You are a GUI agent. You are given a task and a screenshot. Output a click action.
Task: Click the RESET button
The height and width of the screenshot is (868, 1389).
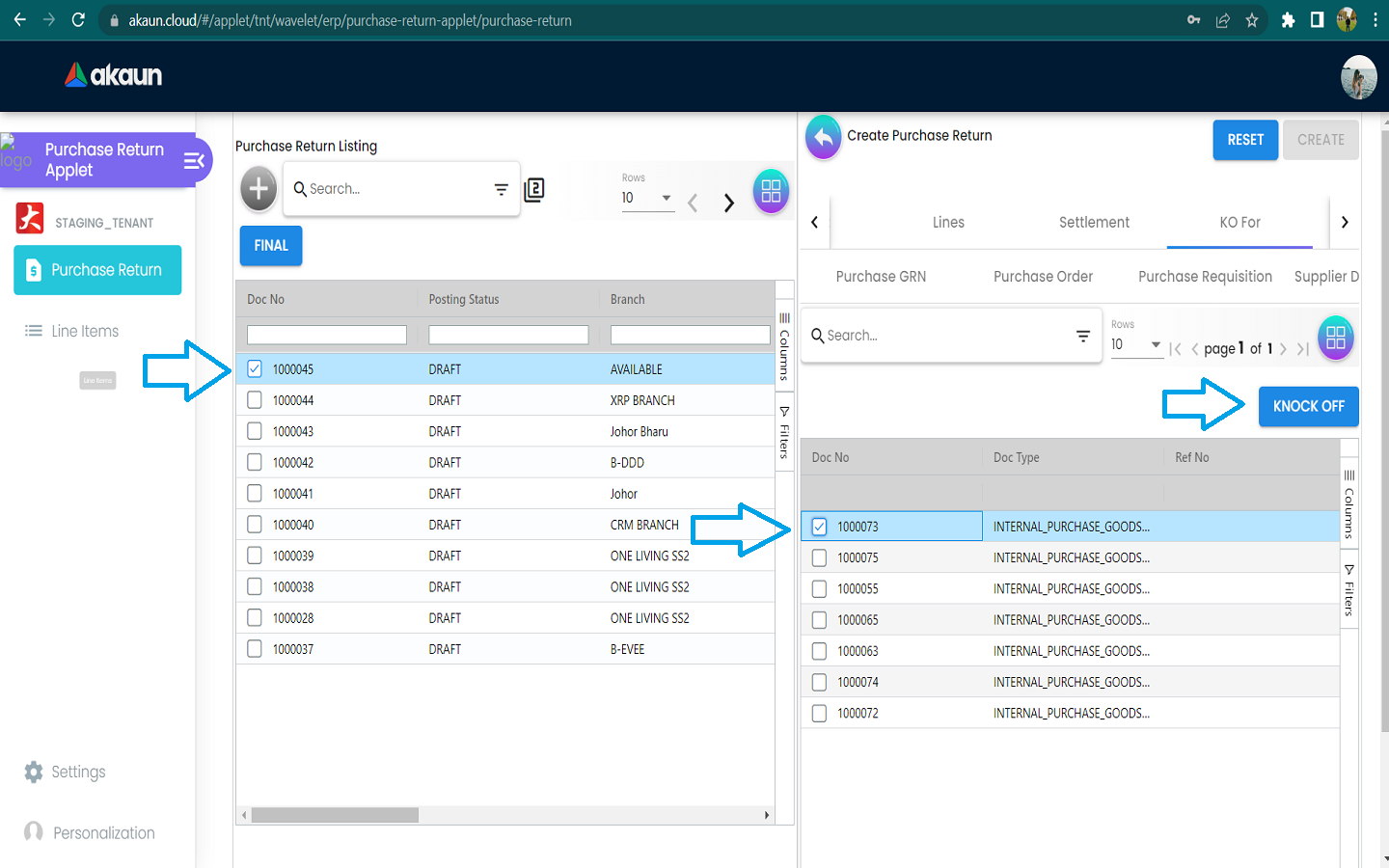[1244, 140]
